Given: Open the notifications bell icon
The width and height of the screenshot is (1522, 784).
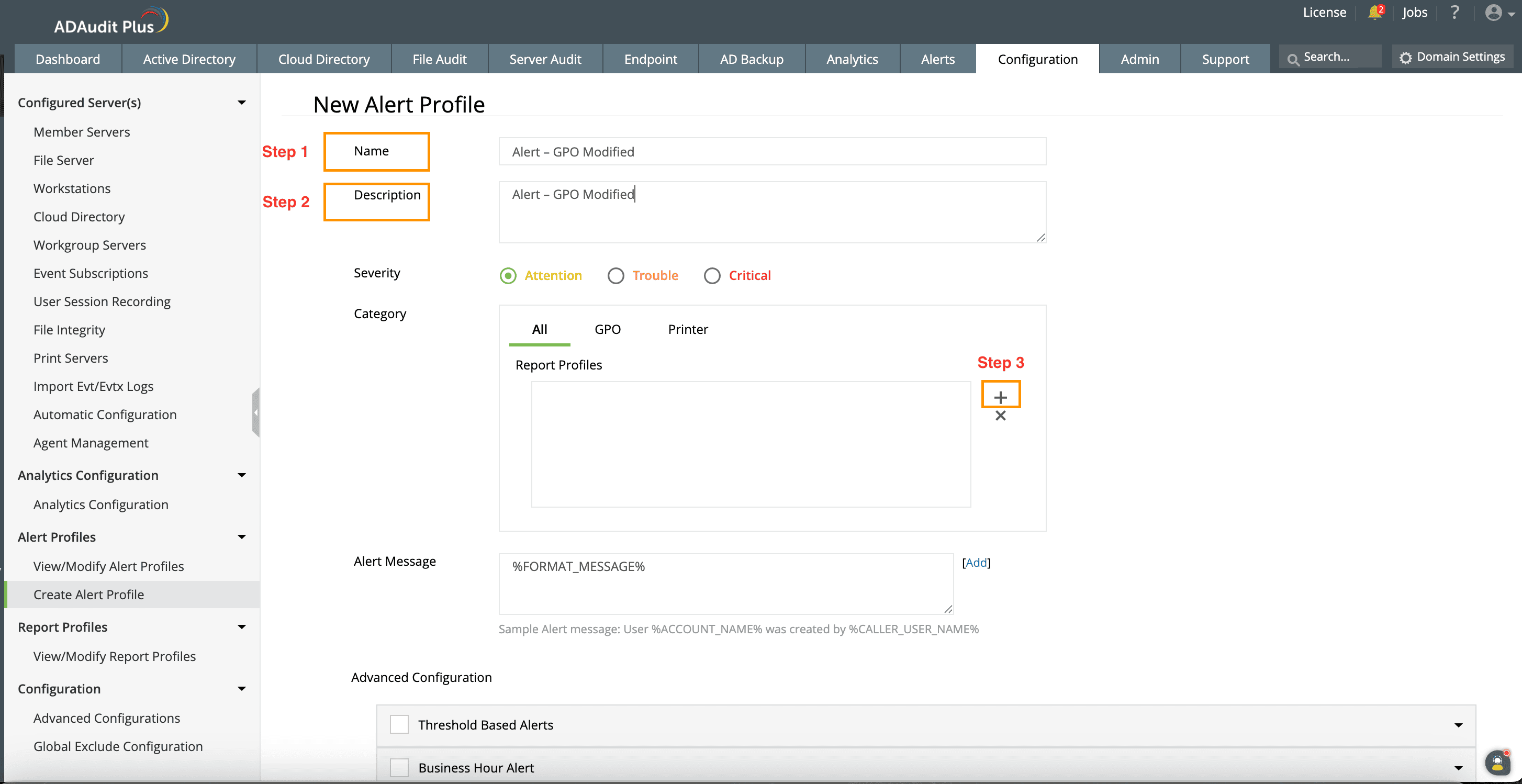Looking at the screenshot, I should pos(1374,13).
